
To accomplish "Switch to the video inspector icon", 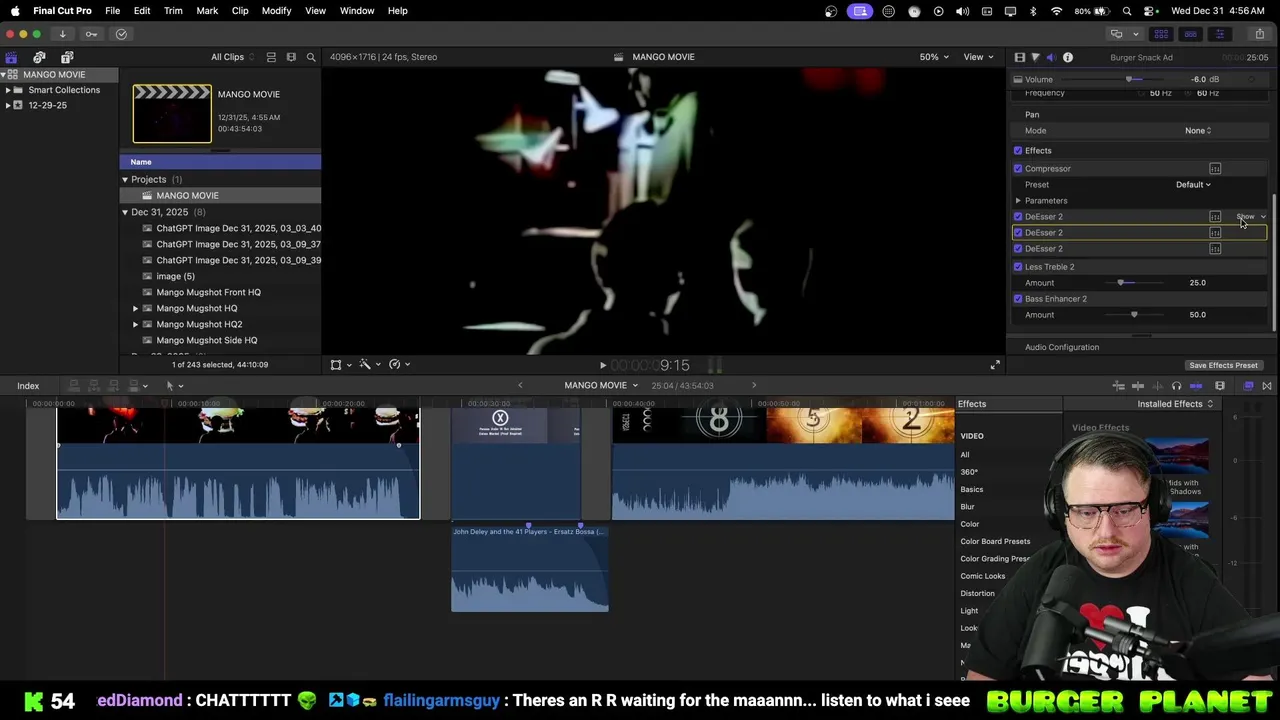I will coord(1019,57).
